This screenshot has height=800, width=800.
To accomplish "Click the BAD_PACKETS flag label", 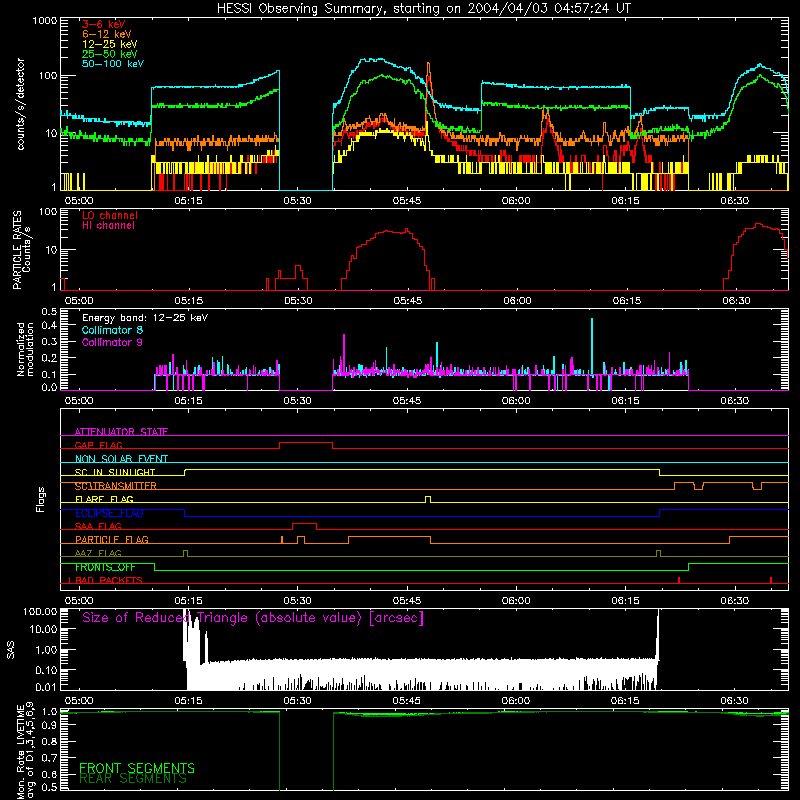I will point(109,580).
